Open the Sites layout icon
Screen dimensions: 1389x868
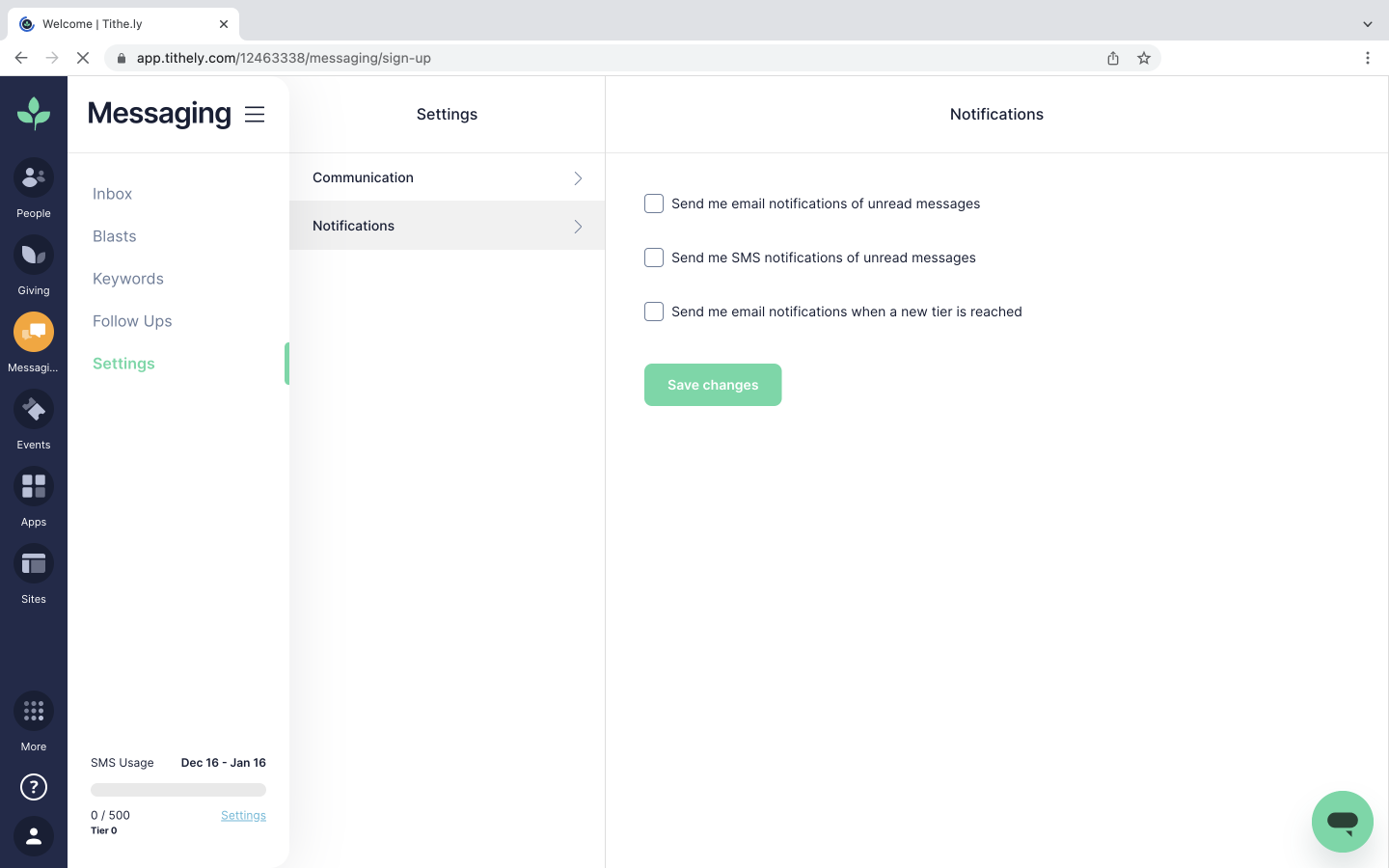34,563
